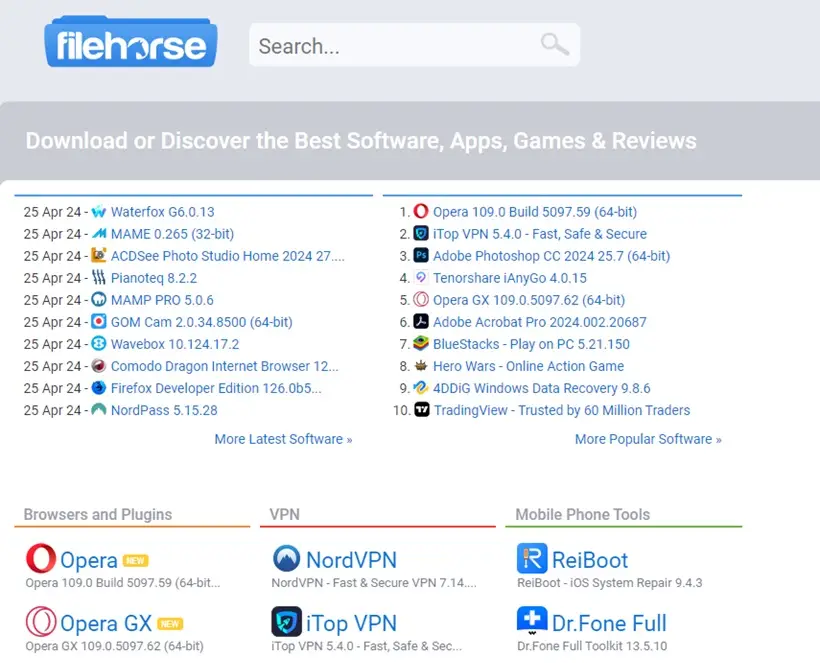This screenshot has height=663, width=820.
Task: Click the large Opera logo under Browsers
Action: 41,558
